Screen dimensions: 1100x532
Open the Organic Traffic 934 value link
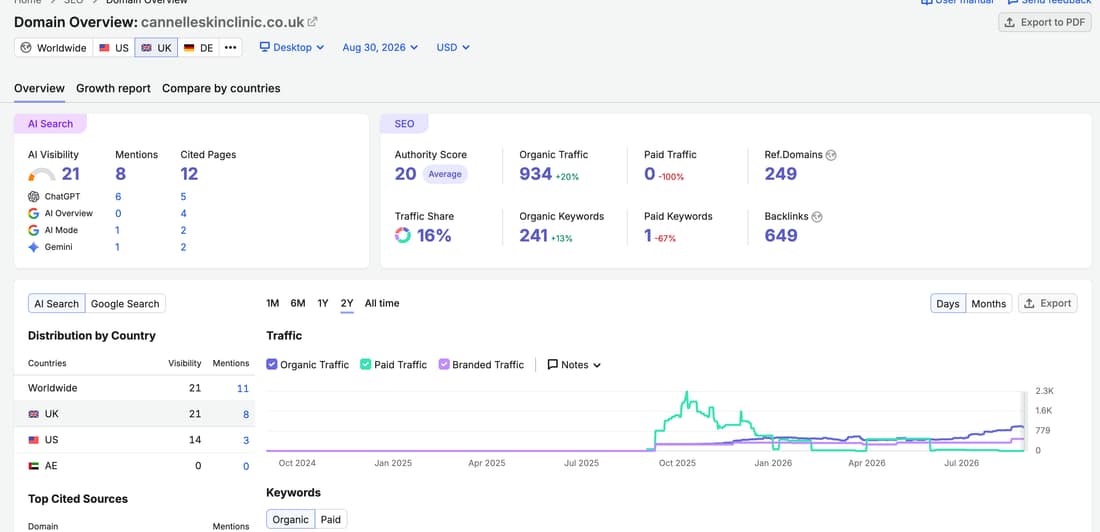pos(536,174)
